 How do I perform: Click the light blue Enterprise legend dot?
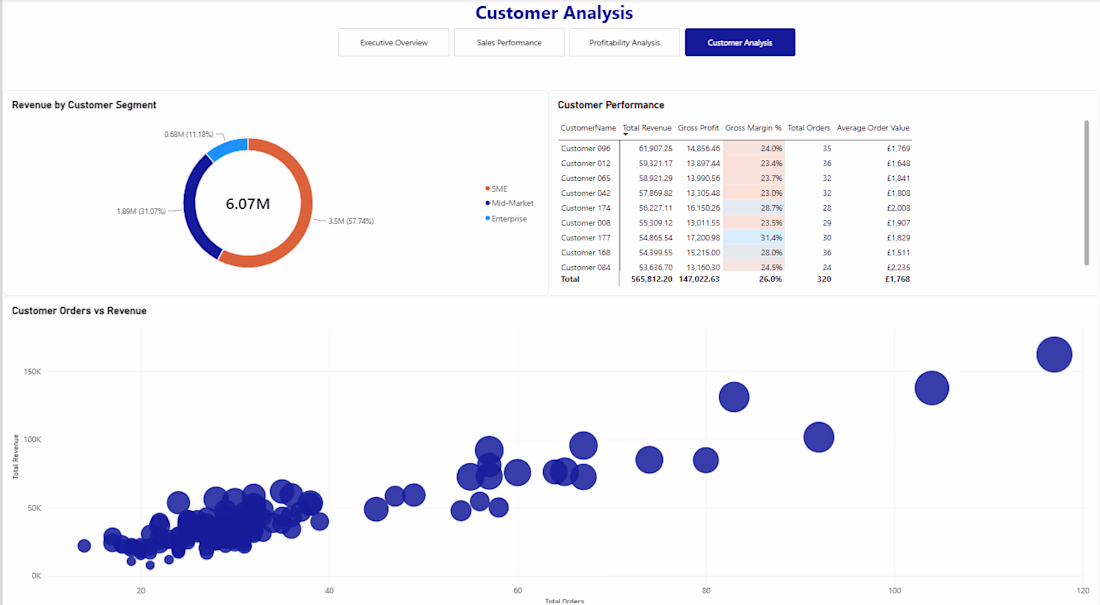(488, 218)
